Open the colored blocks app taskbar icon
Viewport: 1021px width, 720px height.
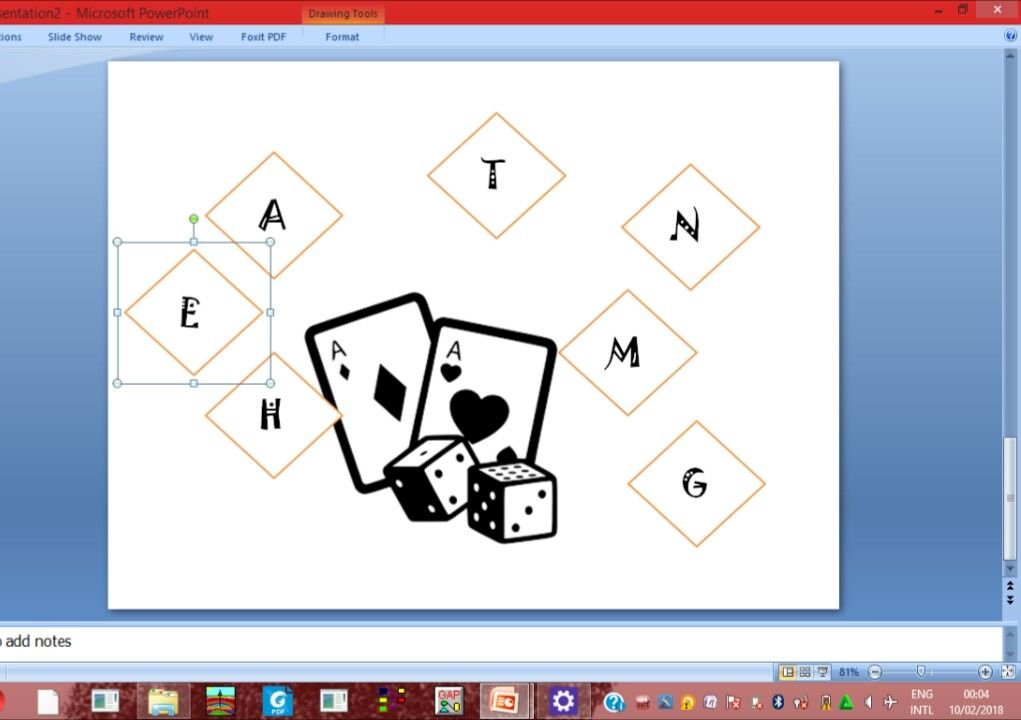[x=392, y=700]
